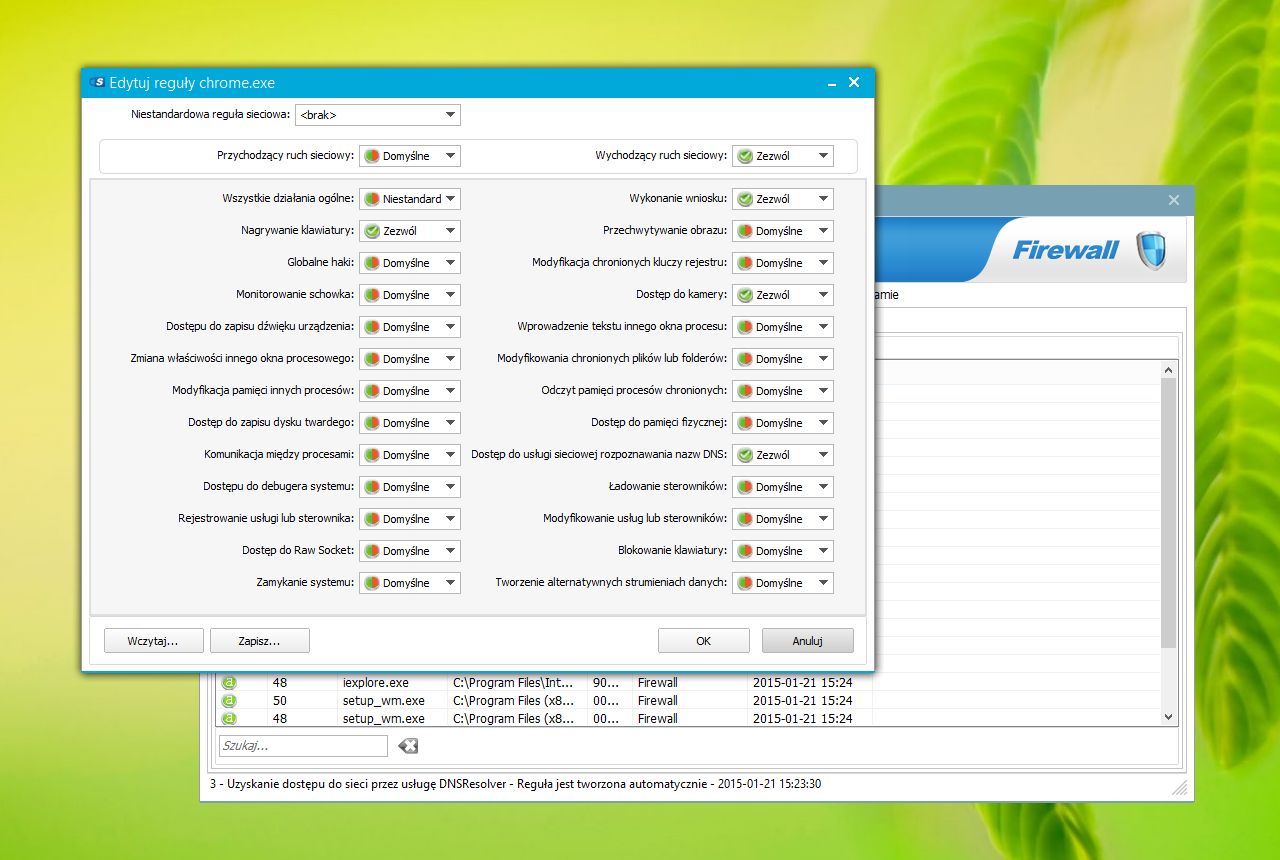Click the shield icon in the Firewall window
Viewport: 1280px width, 860px height.
coord(1152,251)
